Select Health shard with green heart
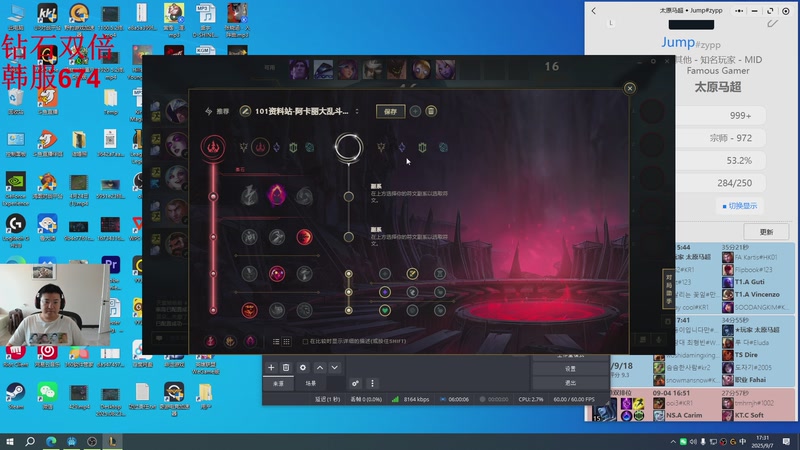Viewport: 800px width, 450px height. 385,310
